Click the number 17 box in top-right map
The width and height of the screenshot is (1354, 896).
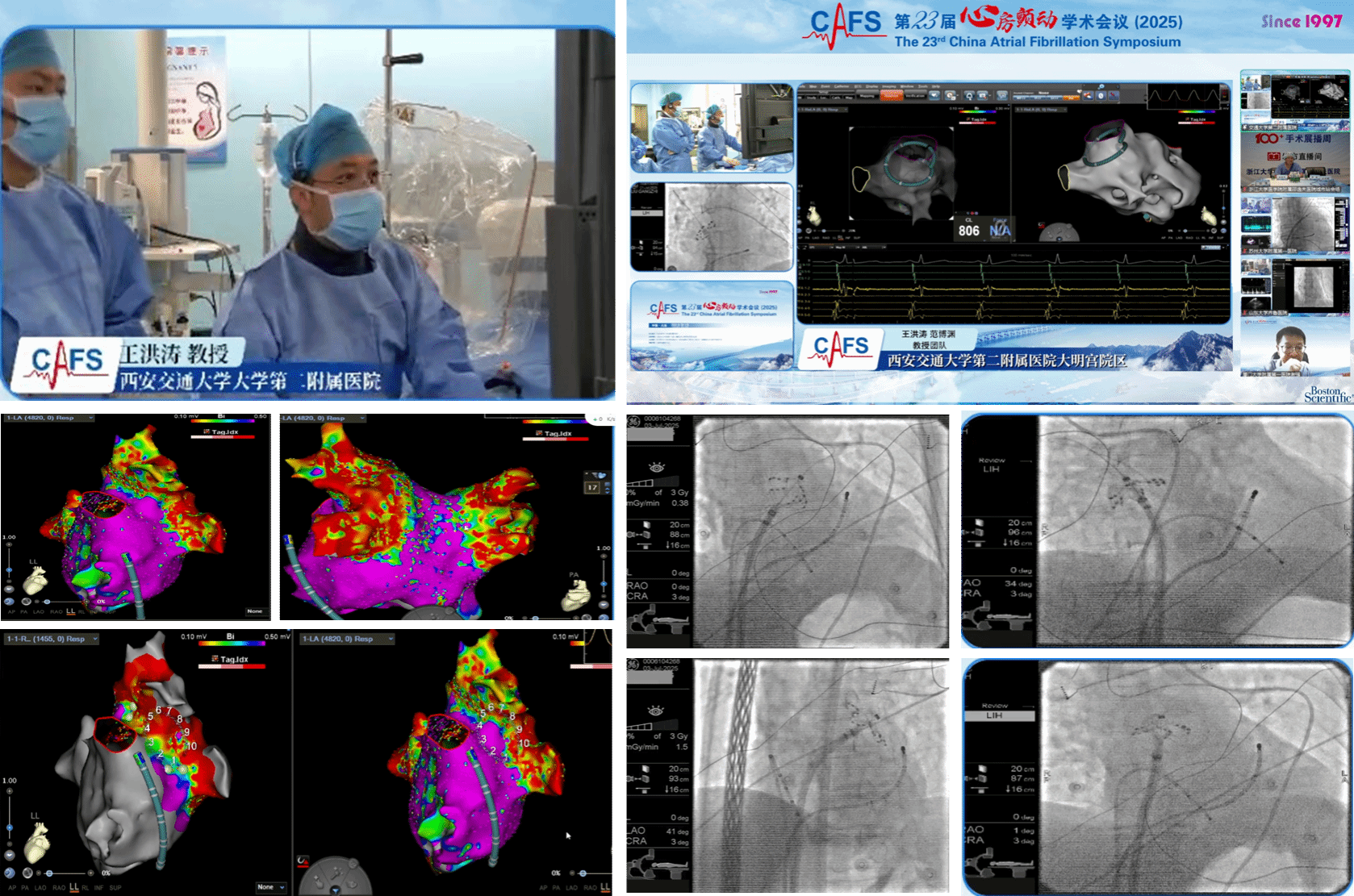tap(592, 487)
